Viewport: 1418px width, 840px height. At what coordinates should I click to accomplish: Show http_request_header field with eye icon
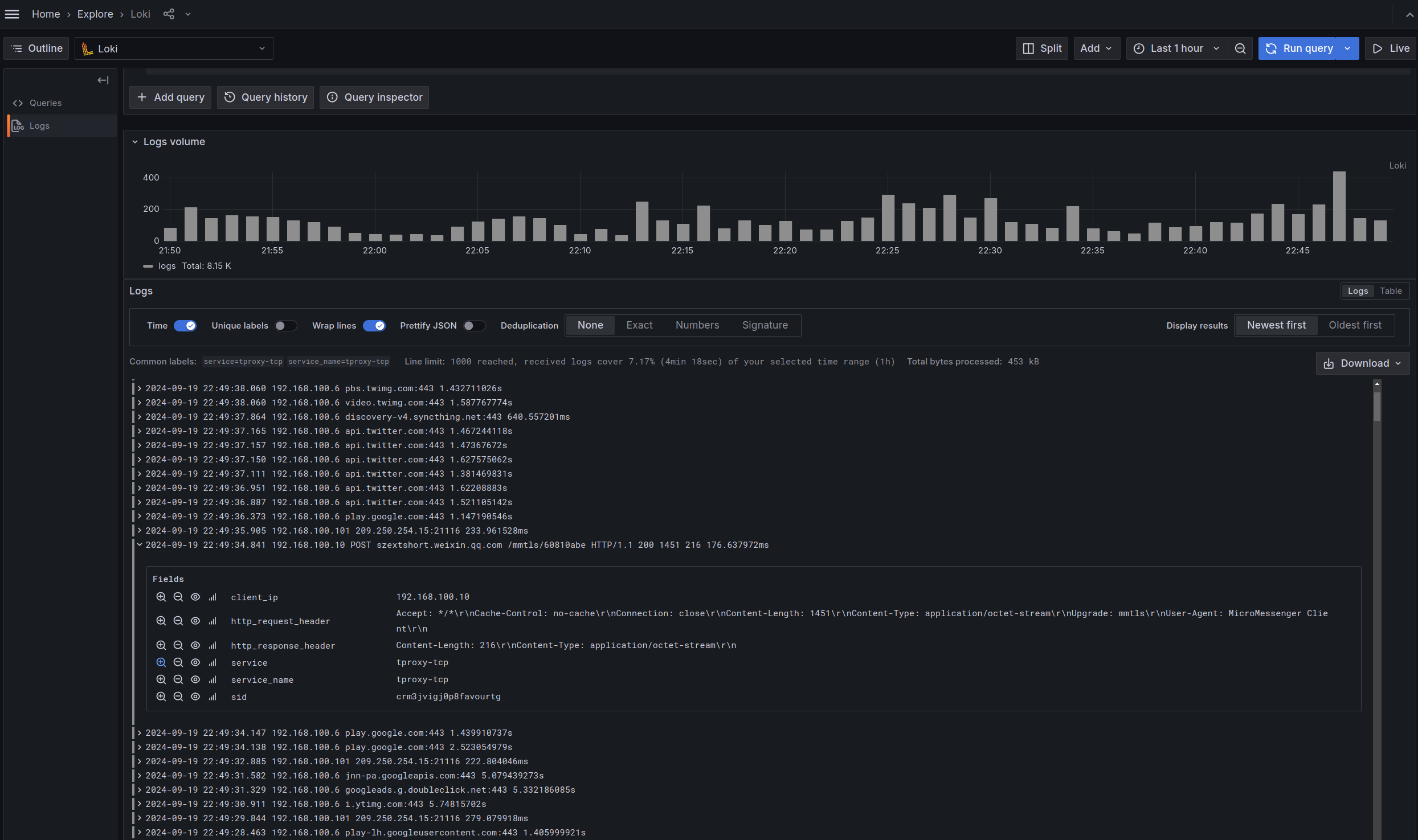tap(195, 621)
